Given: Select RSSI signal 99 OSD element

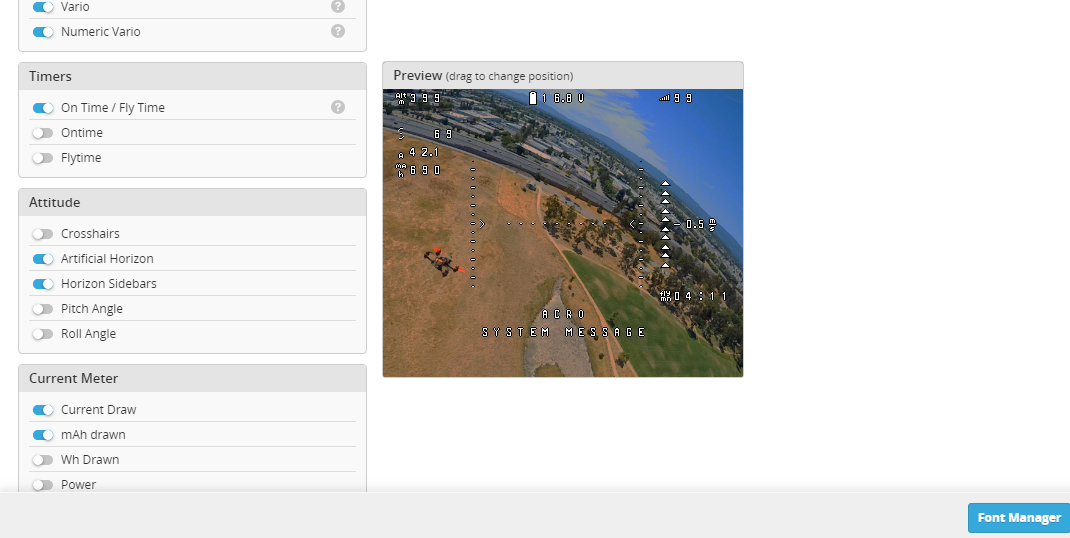Looking at the screenshot, I should click(676, 98).
